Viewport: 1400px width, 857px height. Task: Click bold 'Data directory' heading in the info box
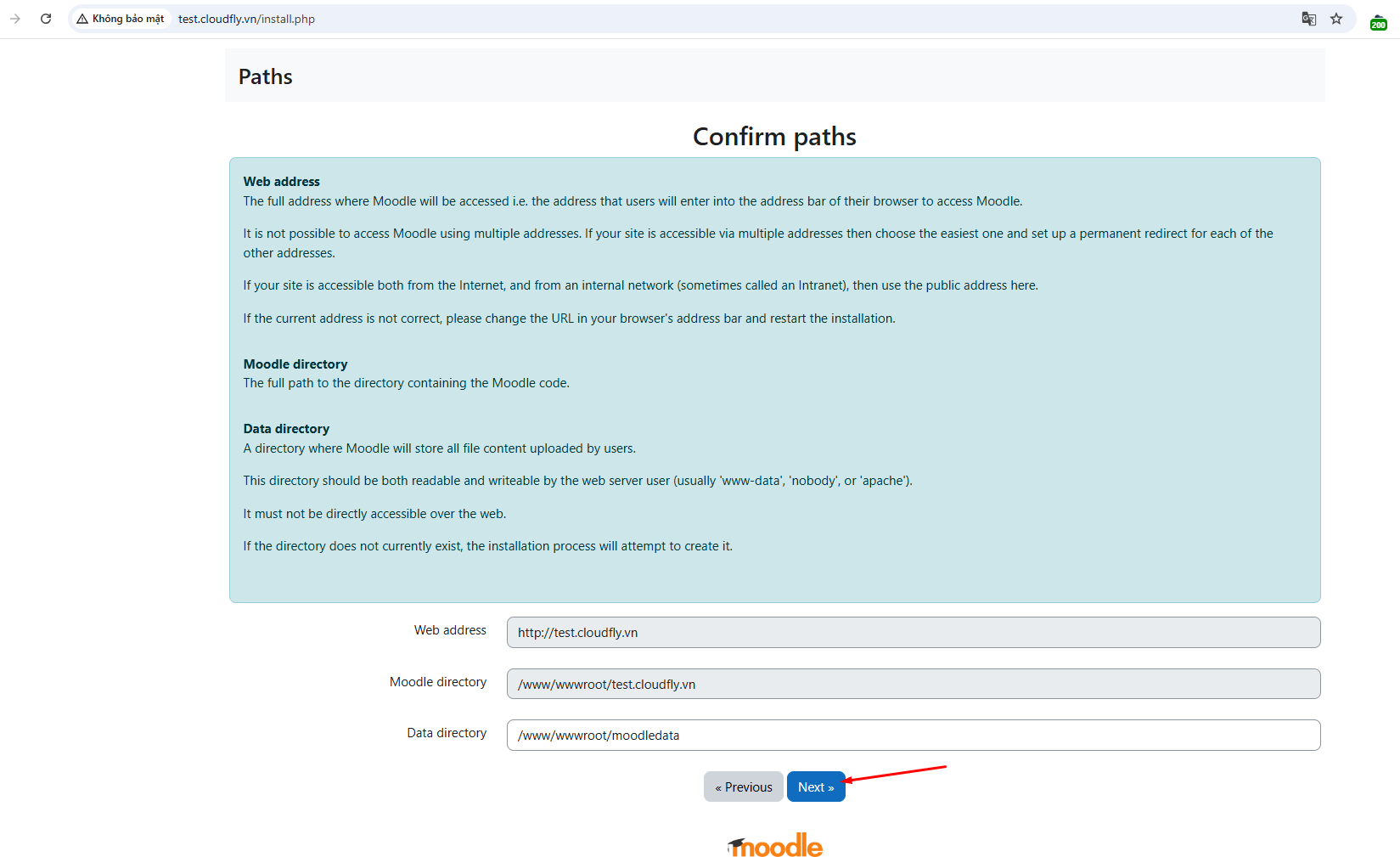click(x=286, y=429)
